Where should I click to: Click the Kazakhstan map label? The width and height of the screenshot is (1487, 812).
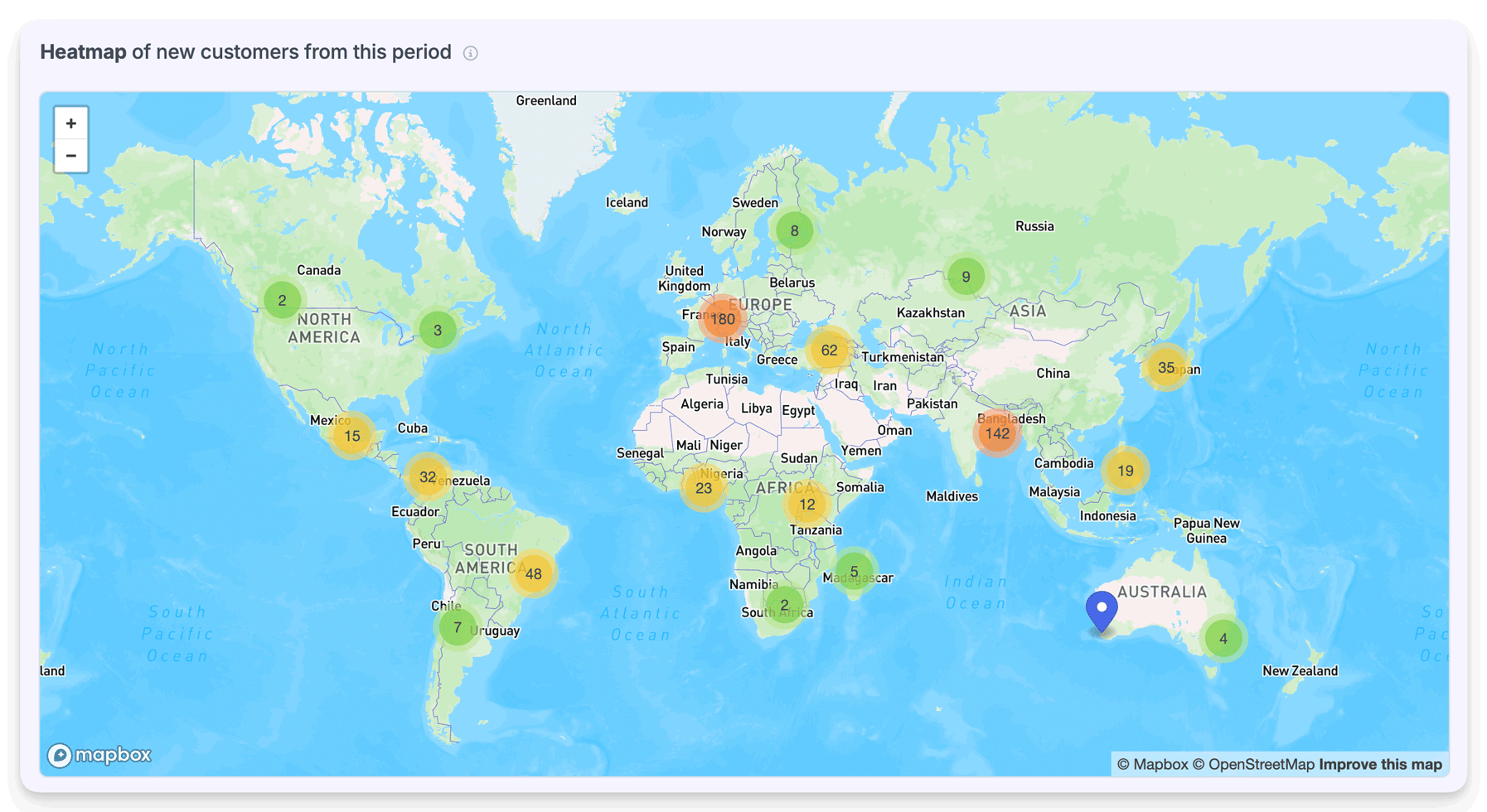(x=931, y=312)
